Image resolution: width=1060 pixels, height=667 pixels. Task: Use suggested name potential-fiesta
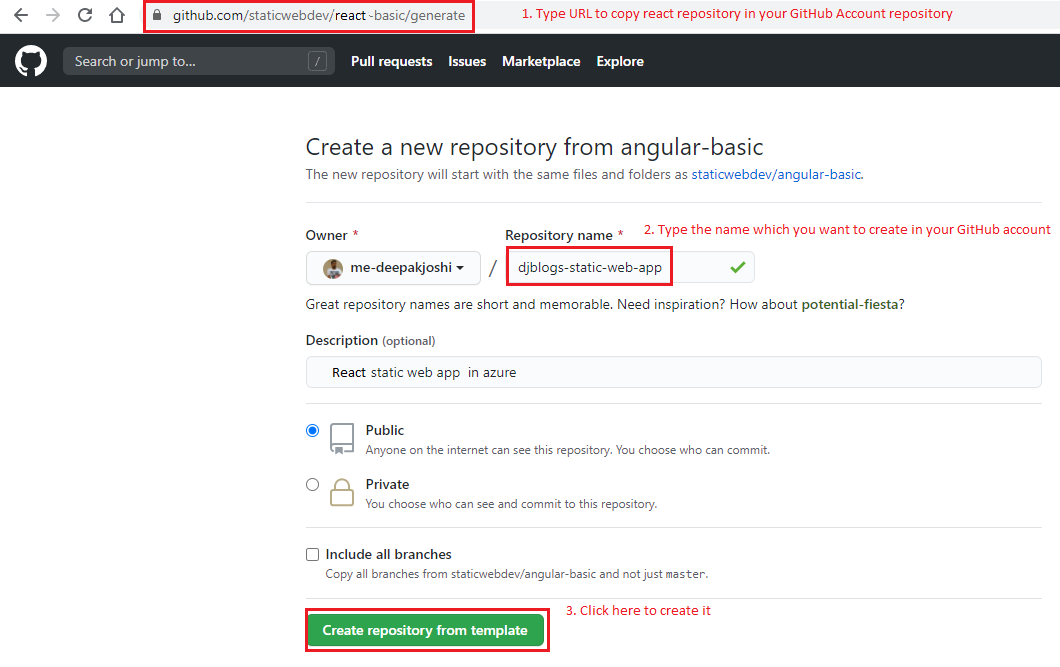tap(850, 305)
